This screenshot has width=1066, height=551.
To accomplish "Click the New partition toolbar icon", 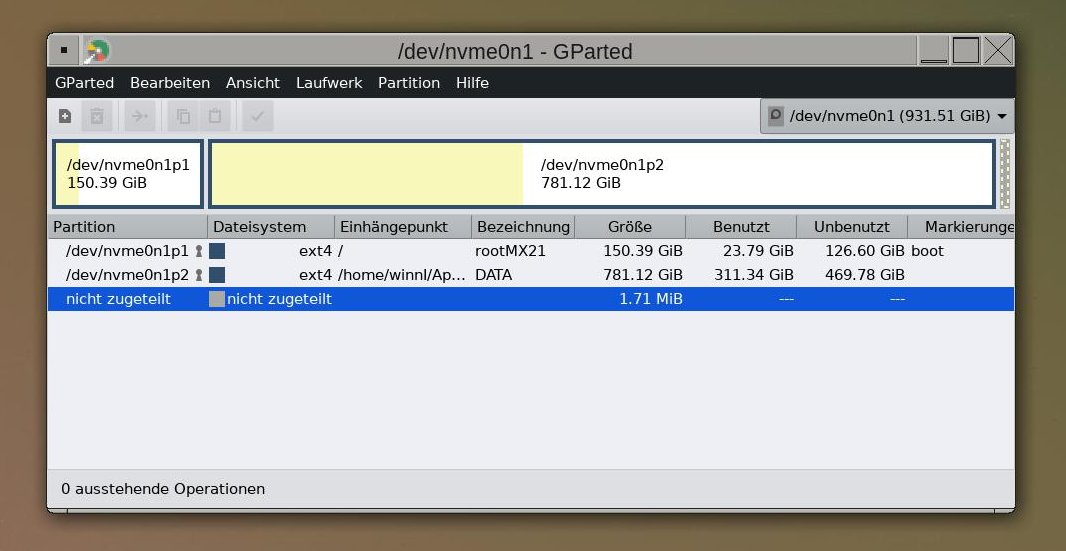I will pyautogui.click(x=65, y=116).
